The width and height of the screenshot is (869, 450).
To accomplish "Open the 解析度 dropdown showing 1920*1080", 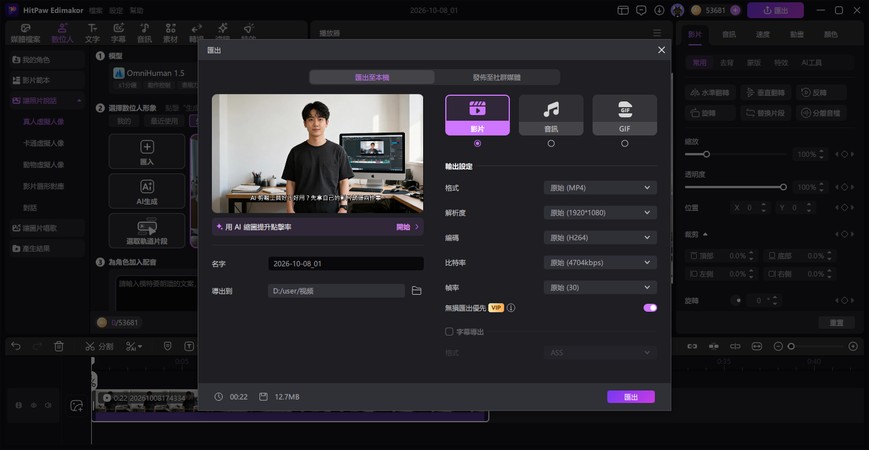I will click(x=600, y=213).
